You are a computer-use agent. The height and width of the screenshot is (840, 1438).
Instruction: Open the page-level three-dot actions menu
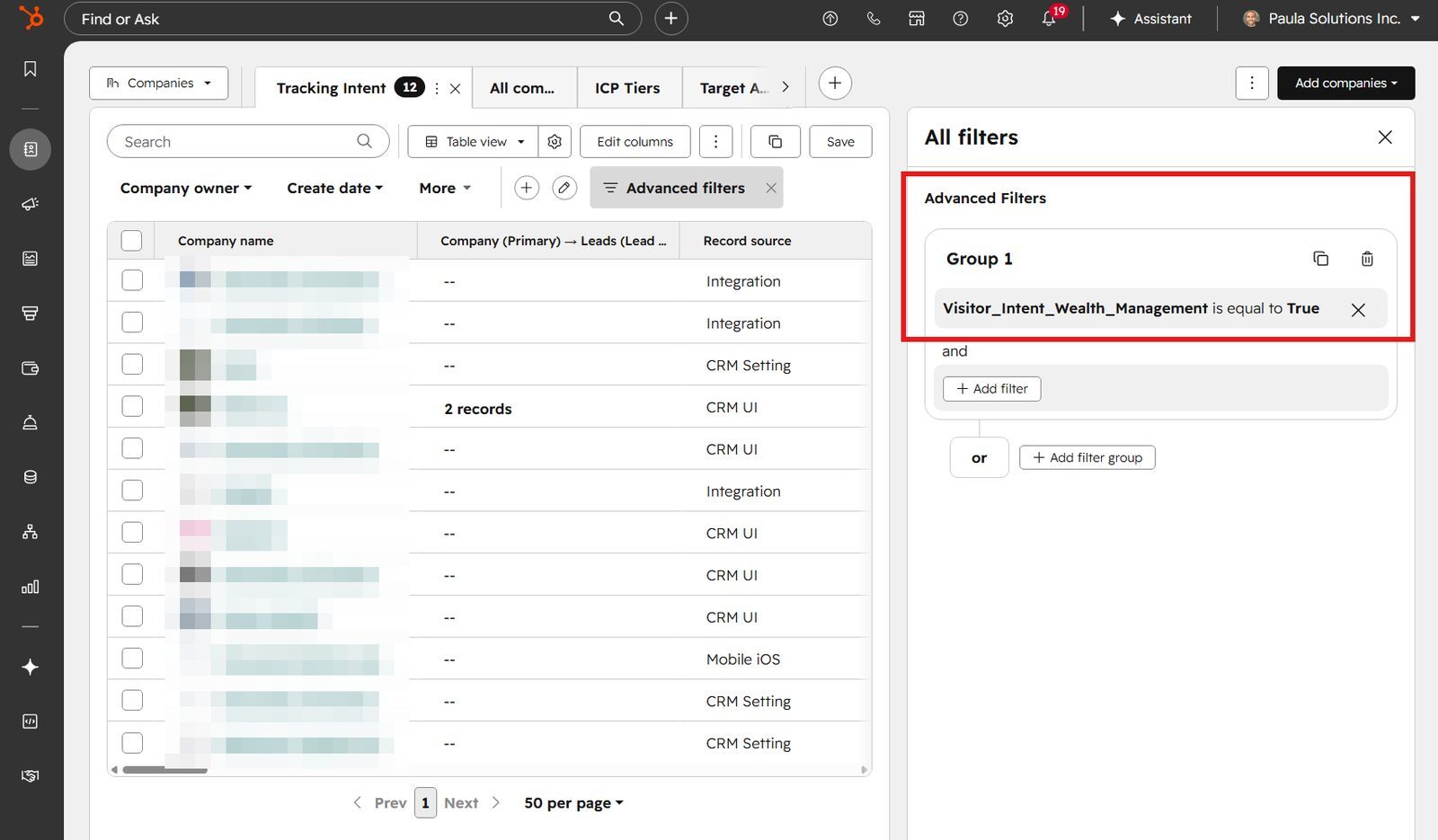(1252, 83)
